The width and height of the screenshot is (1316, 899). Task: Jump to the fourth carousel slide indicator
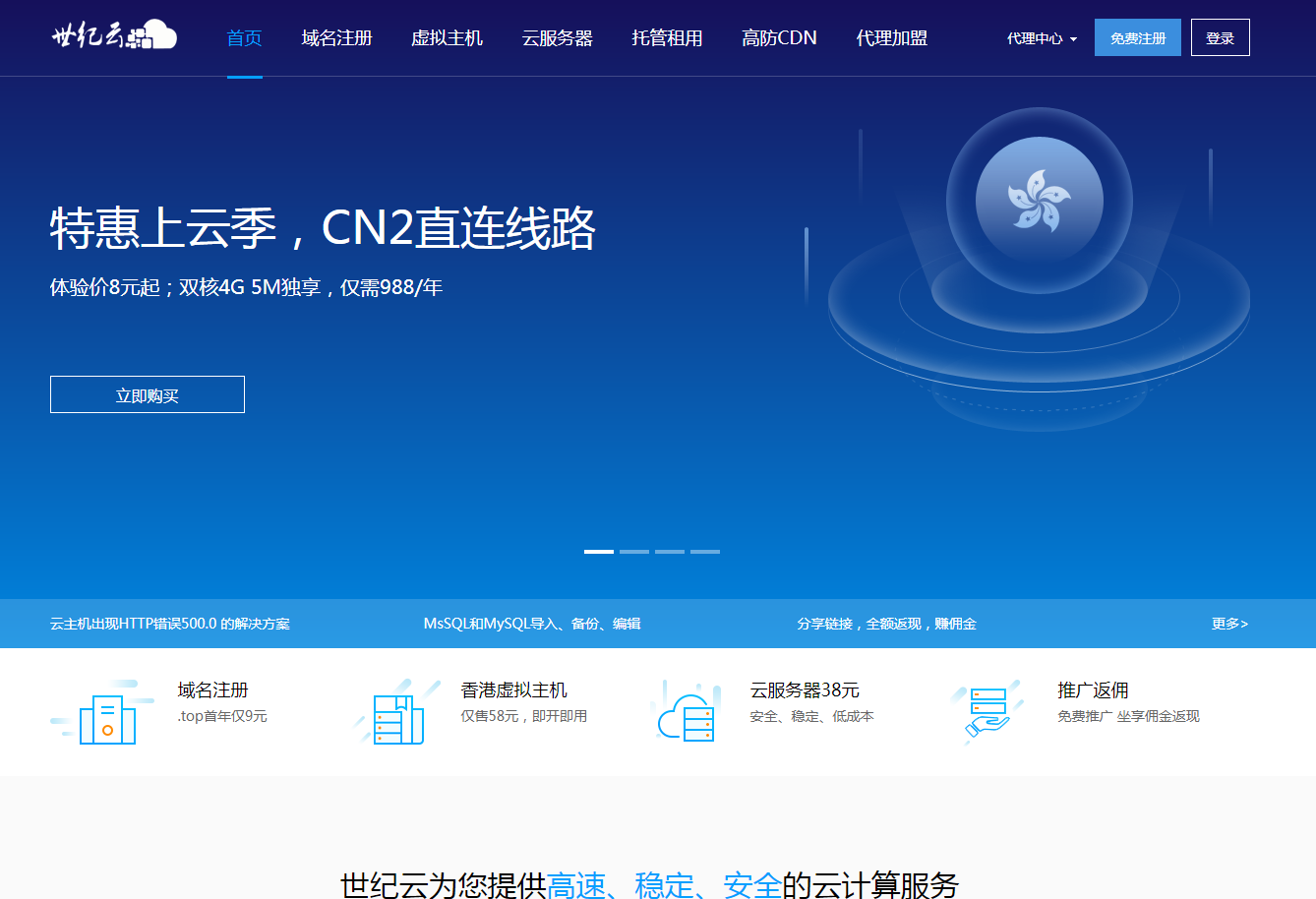point(705,552)
